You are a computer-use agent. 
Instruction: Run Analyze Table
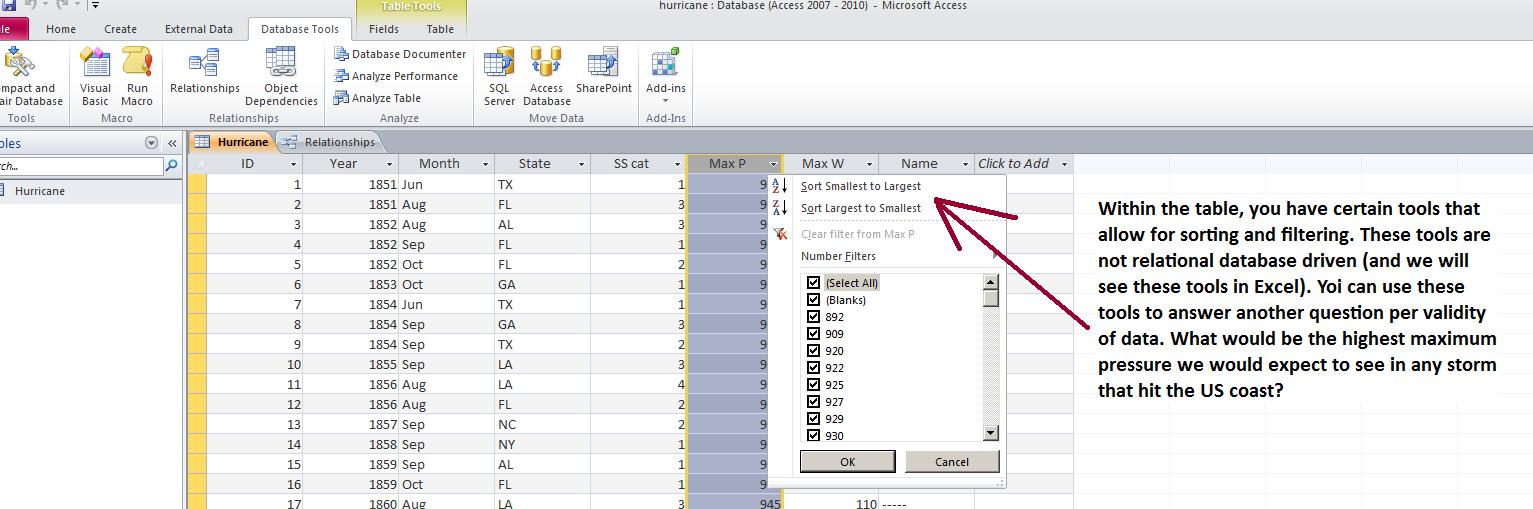378,98
